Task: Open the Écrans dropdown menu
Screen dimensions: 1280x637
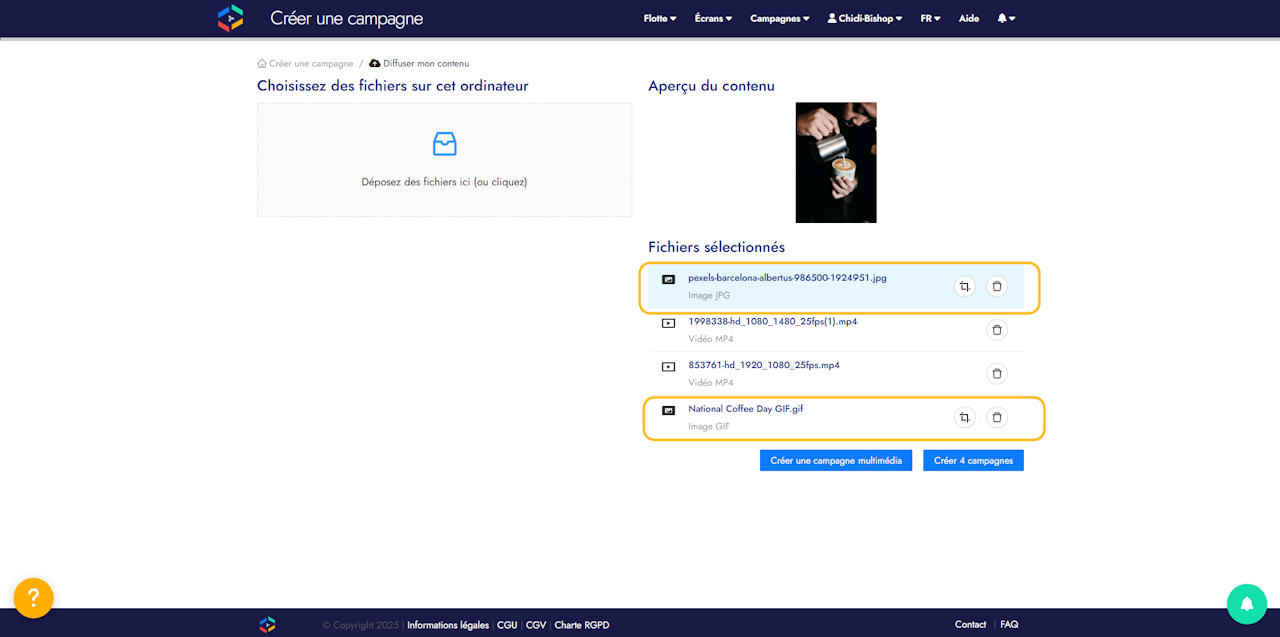Action: coord(713,18)
